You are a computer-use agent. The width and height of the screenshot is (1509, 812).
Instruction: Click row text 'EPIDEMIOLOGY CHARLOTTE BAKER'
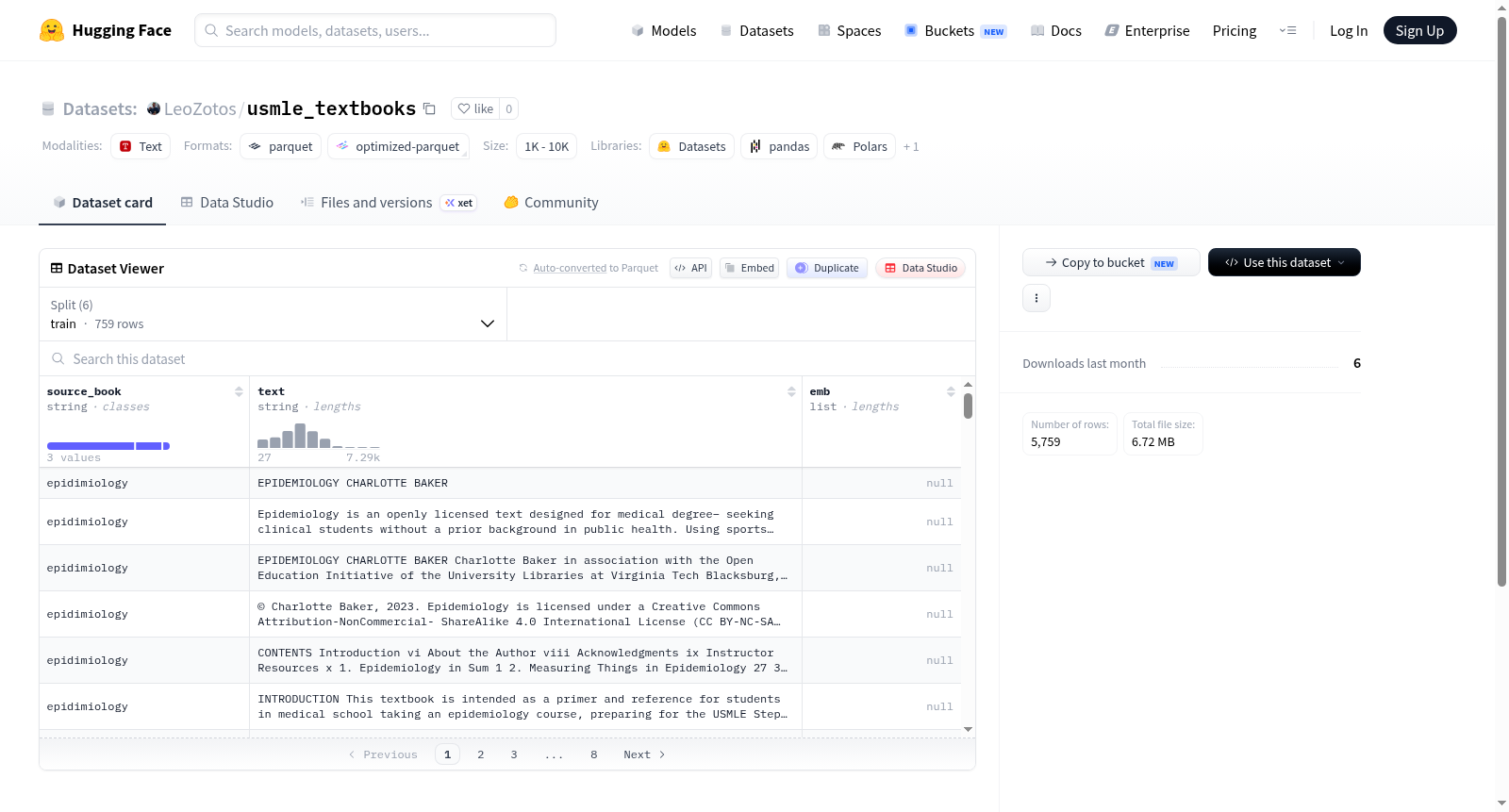click(x=353, y=483)
